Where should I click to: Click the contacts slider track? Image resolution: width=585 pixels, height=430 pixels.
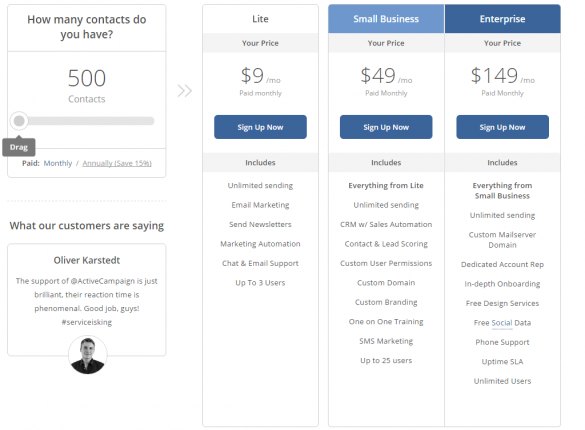click(x=86, y=121)
